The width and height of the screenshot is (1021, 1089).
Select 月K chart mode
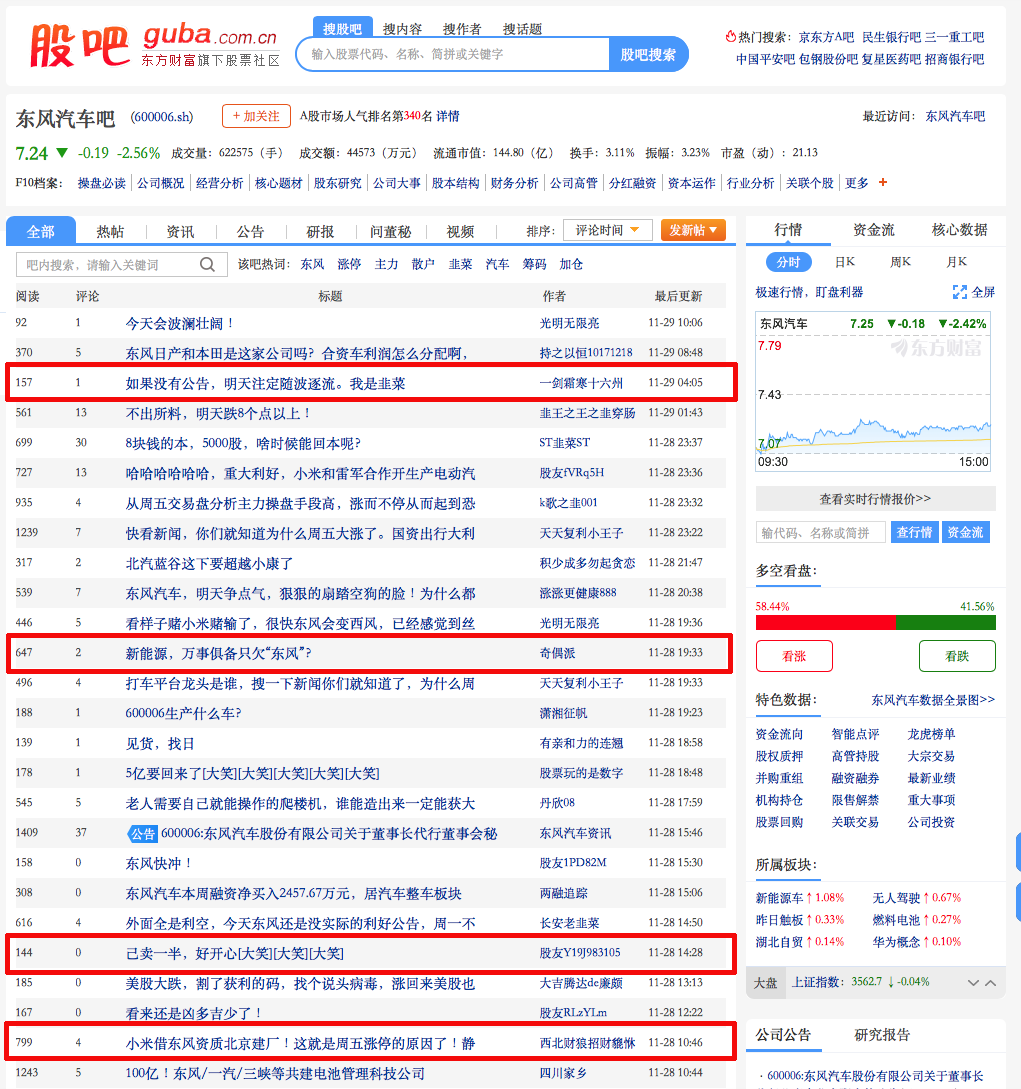coord(956,262)
